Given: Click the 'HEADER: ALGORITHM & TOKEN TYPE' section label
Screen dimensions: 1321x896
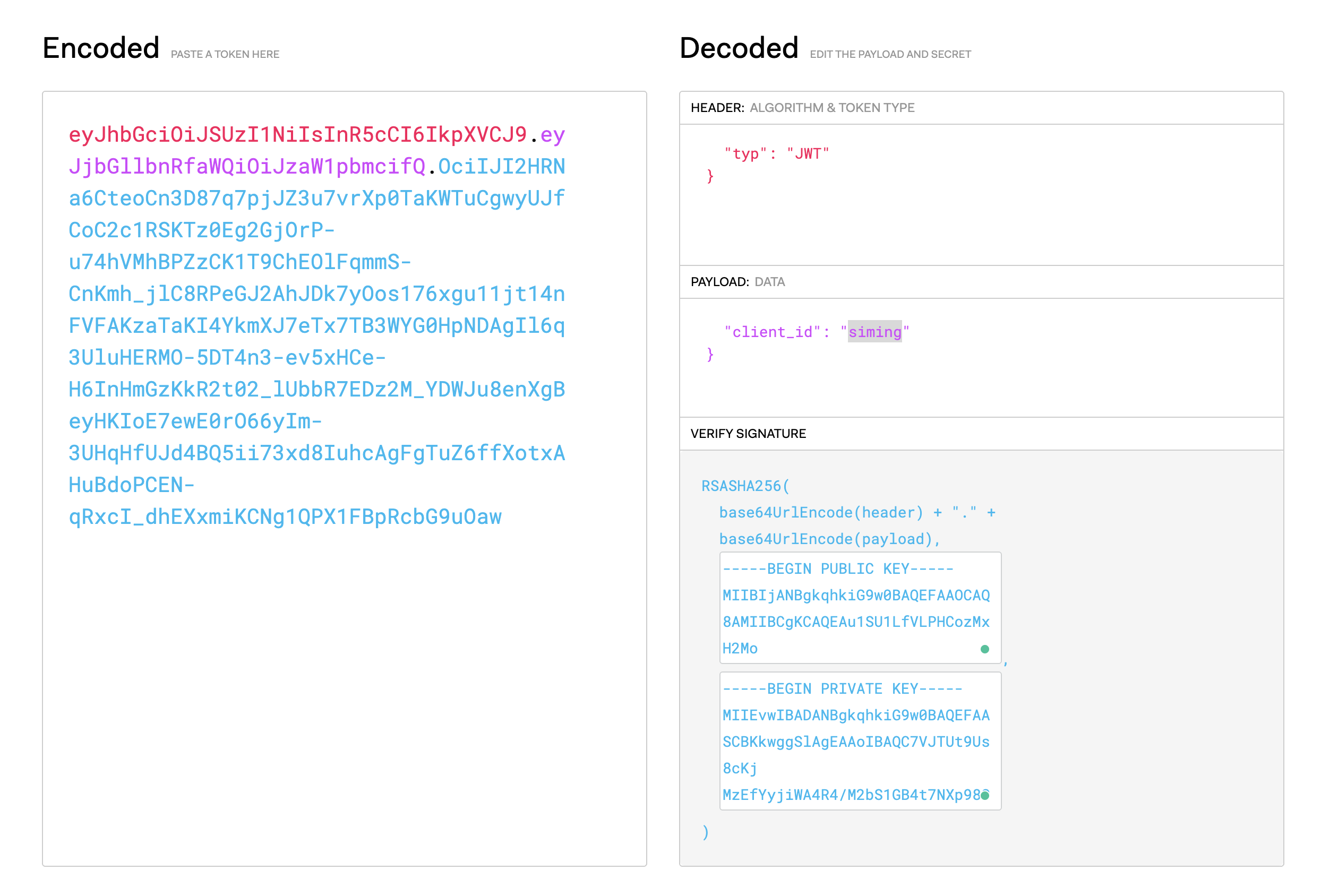Looking at the screenshot, I should [802, 107].
